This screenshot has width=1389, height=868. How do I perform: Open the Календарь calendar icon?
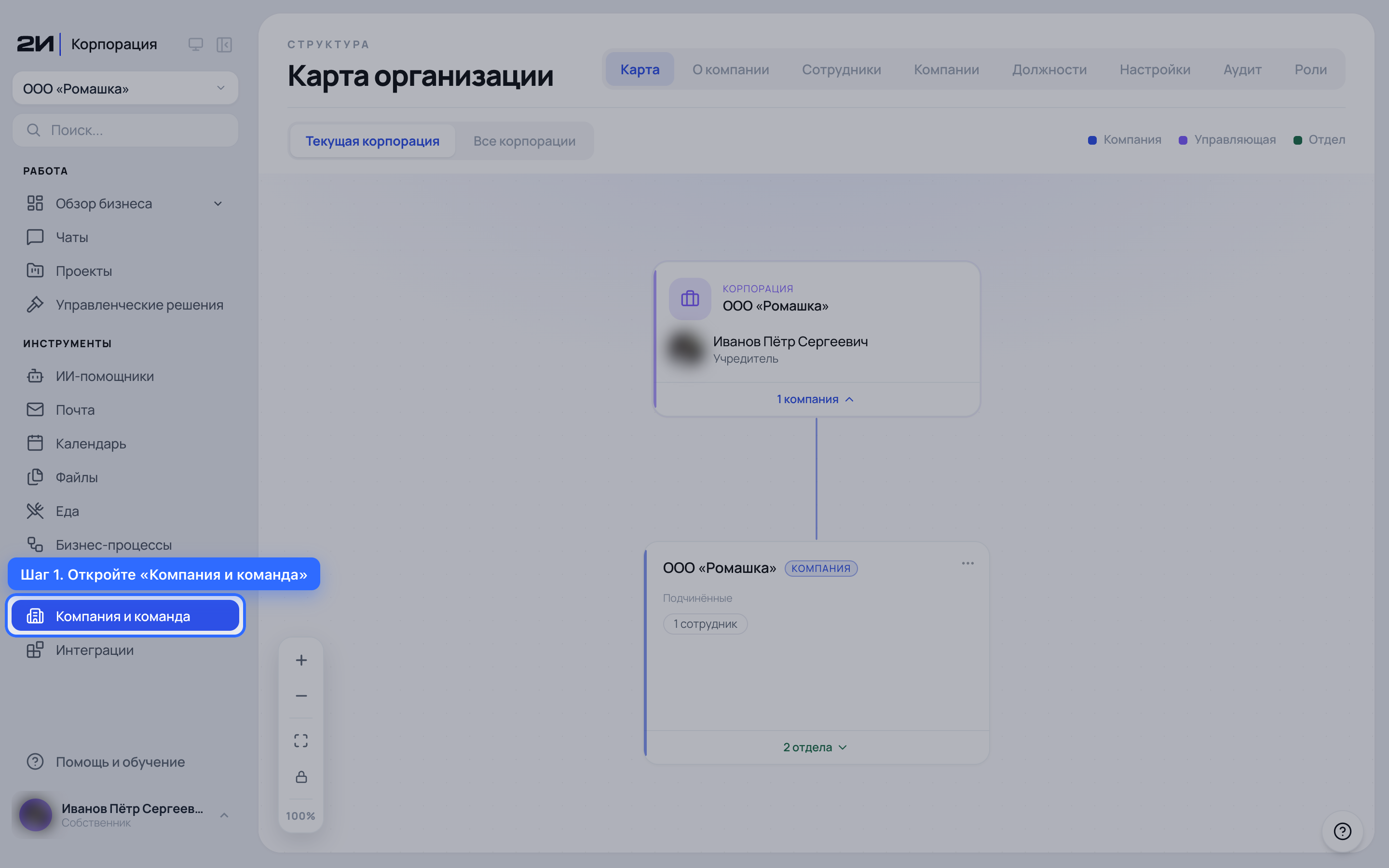click(35, 443)
